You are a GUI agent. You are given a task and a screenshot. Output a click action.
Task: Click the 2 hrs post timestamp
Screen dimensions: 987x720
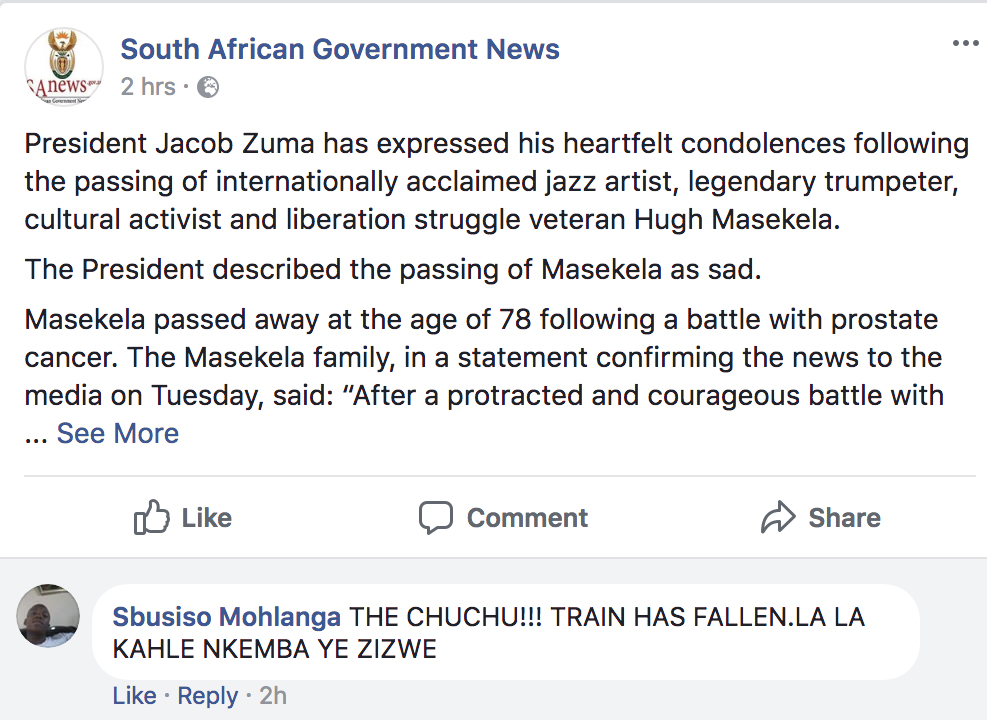tap(148, 87)
